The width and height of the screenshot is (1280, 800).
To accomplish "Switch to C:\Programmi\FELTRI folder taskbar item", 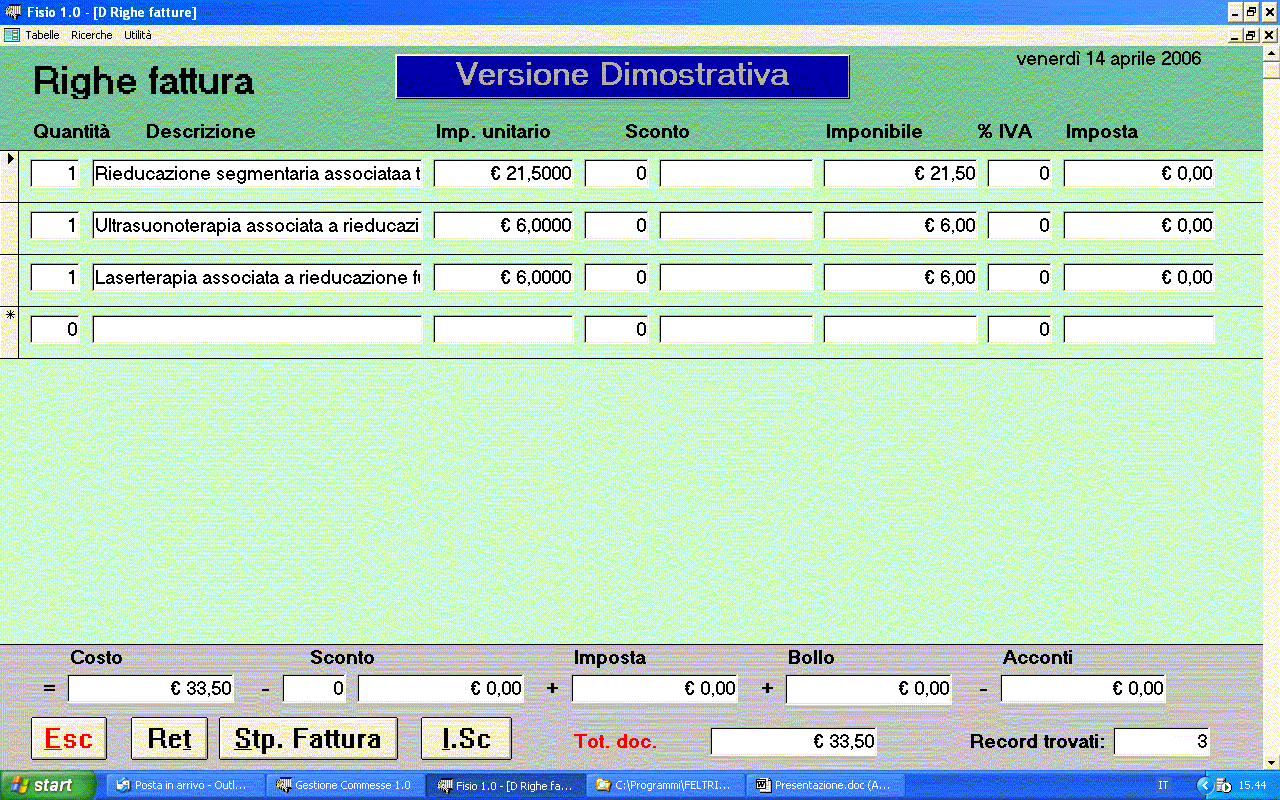I will point(666,785).
